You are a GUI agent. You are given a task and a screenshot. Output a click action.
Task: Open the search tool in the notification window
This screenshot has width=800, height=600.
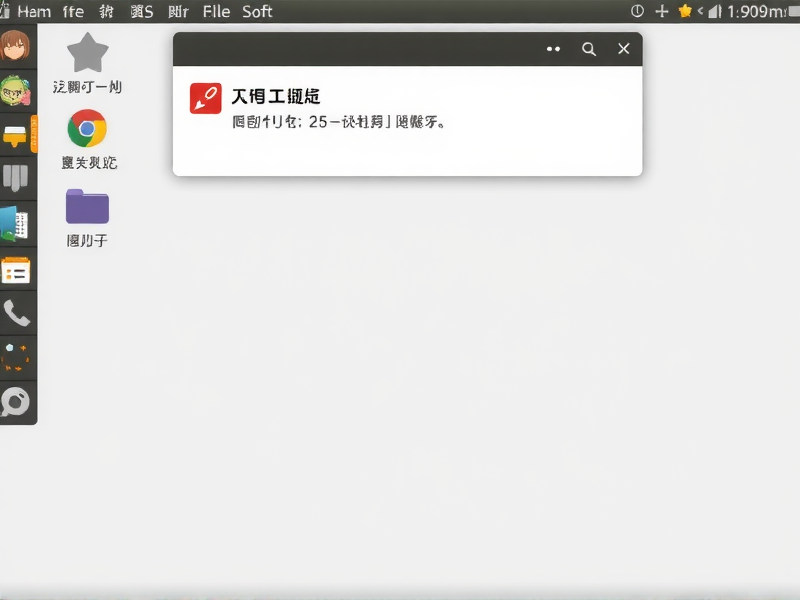pos(588,48)
